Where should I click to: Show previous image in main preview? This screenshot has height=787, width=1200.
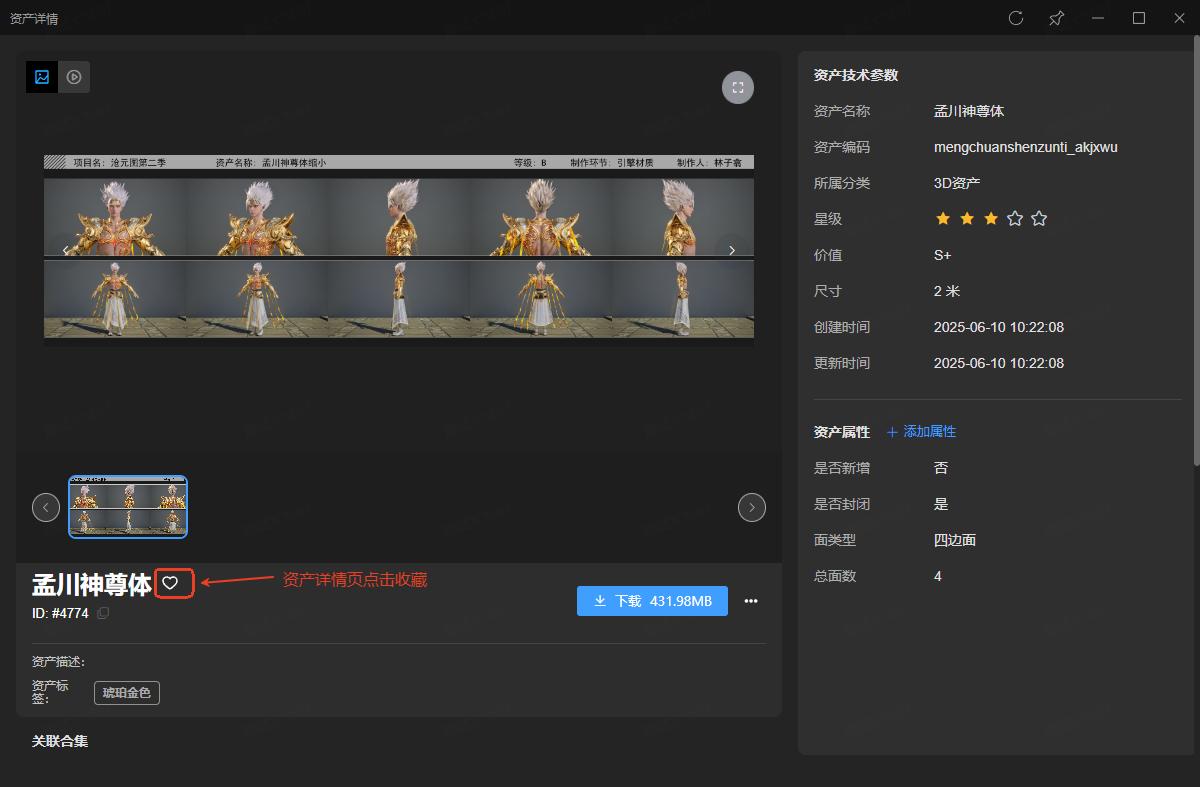(66, 250)
